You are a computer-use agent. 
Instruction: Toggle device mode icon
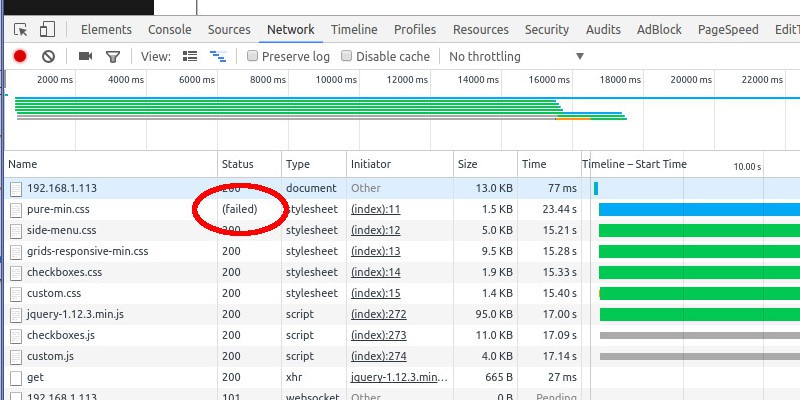[47, 30]
